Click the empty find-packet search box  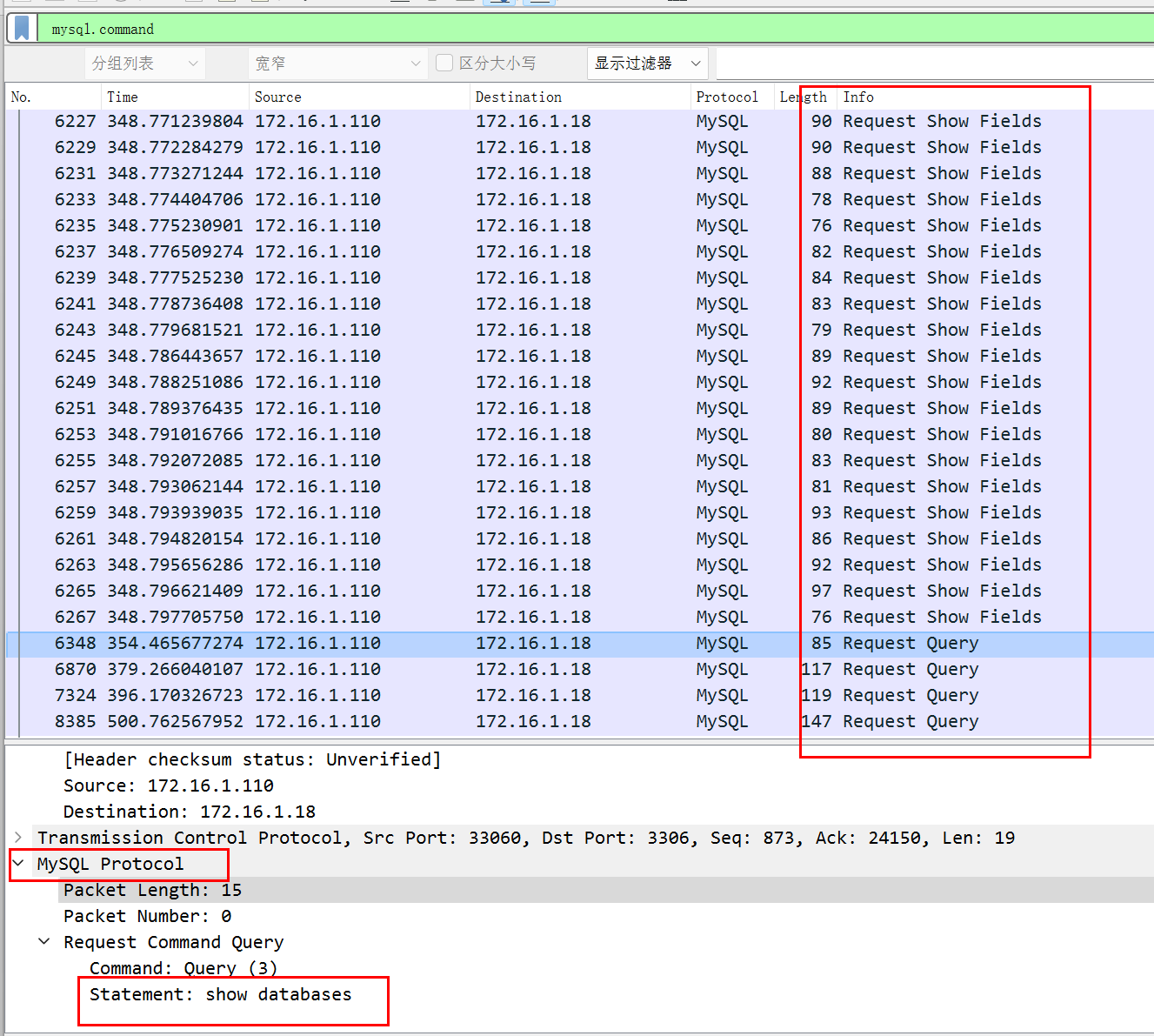tap(935, 63)
